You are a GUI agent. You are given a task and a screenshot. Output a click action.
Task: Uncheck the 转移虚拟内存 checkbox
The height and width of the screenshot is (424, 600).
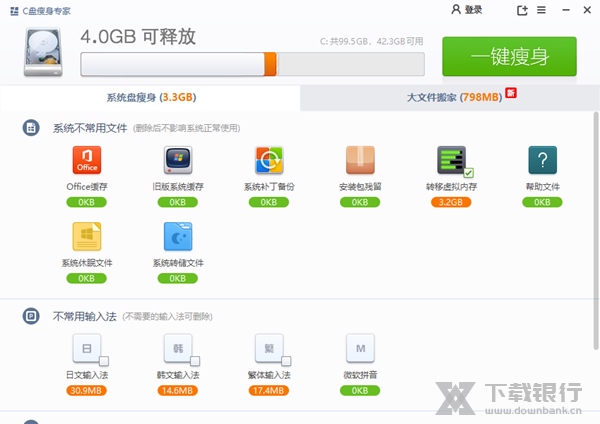[469, 173]
